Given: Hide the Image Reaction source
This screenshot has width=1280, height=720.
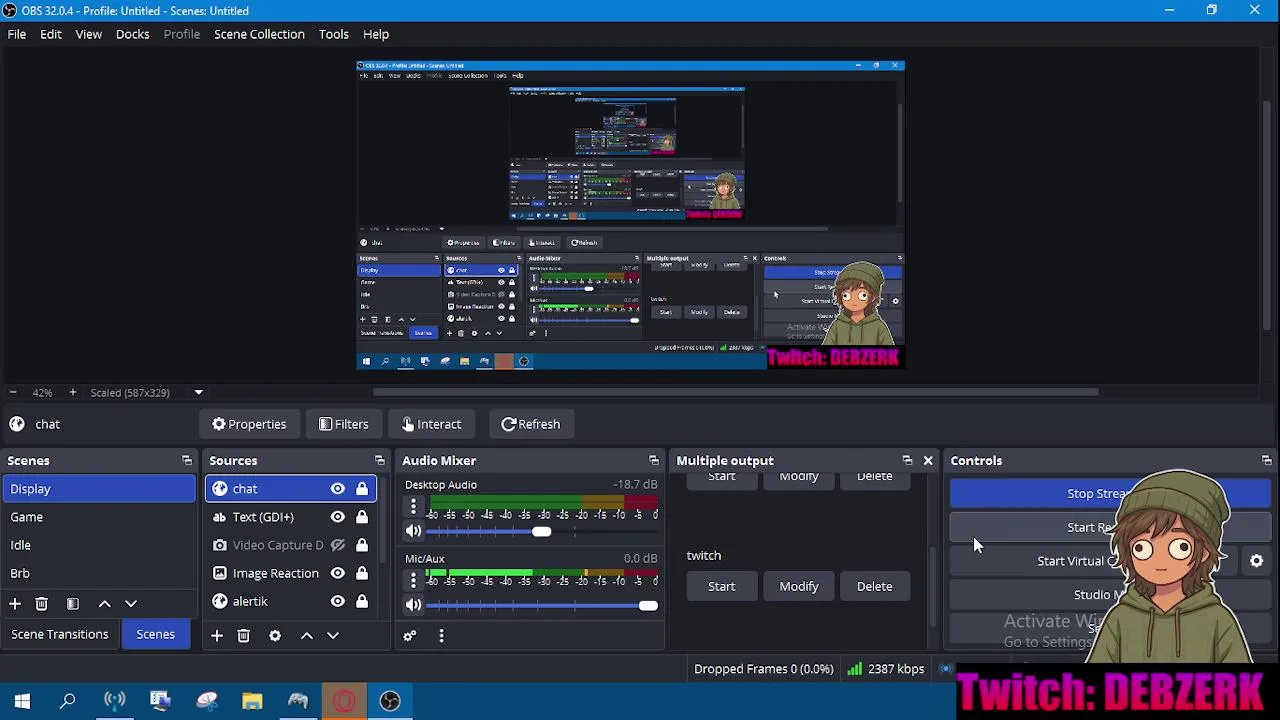Looking at the screenshot, I should (338, 573).
